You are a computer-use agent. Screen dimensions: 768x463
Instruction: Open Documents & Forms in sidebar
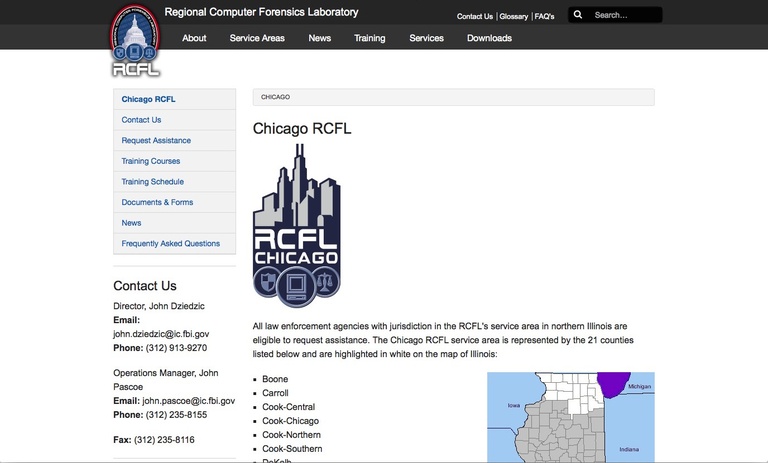click(174, 202)
